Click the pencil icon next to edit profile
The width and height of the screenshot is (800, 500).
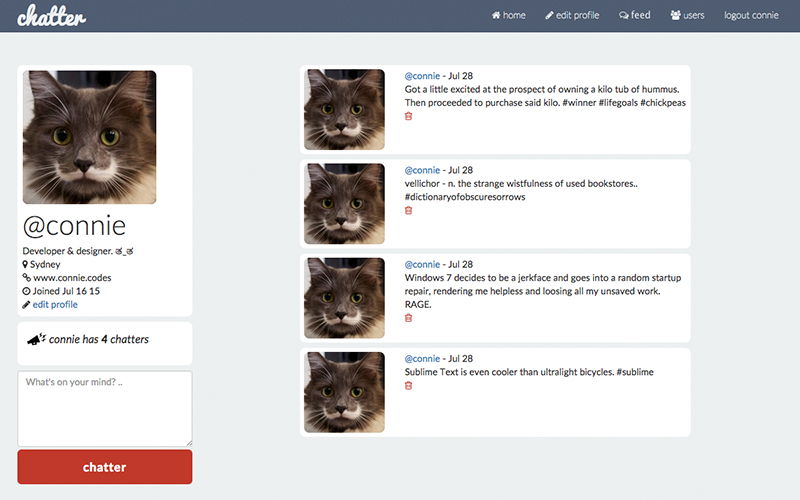tap(26, 305)
